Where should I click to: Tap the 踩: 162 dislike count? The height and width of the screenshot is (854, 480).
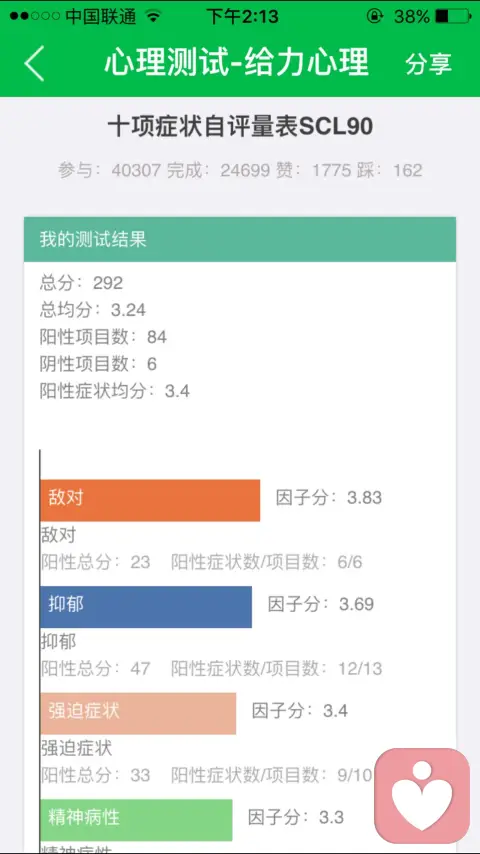tap(390, 170)
